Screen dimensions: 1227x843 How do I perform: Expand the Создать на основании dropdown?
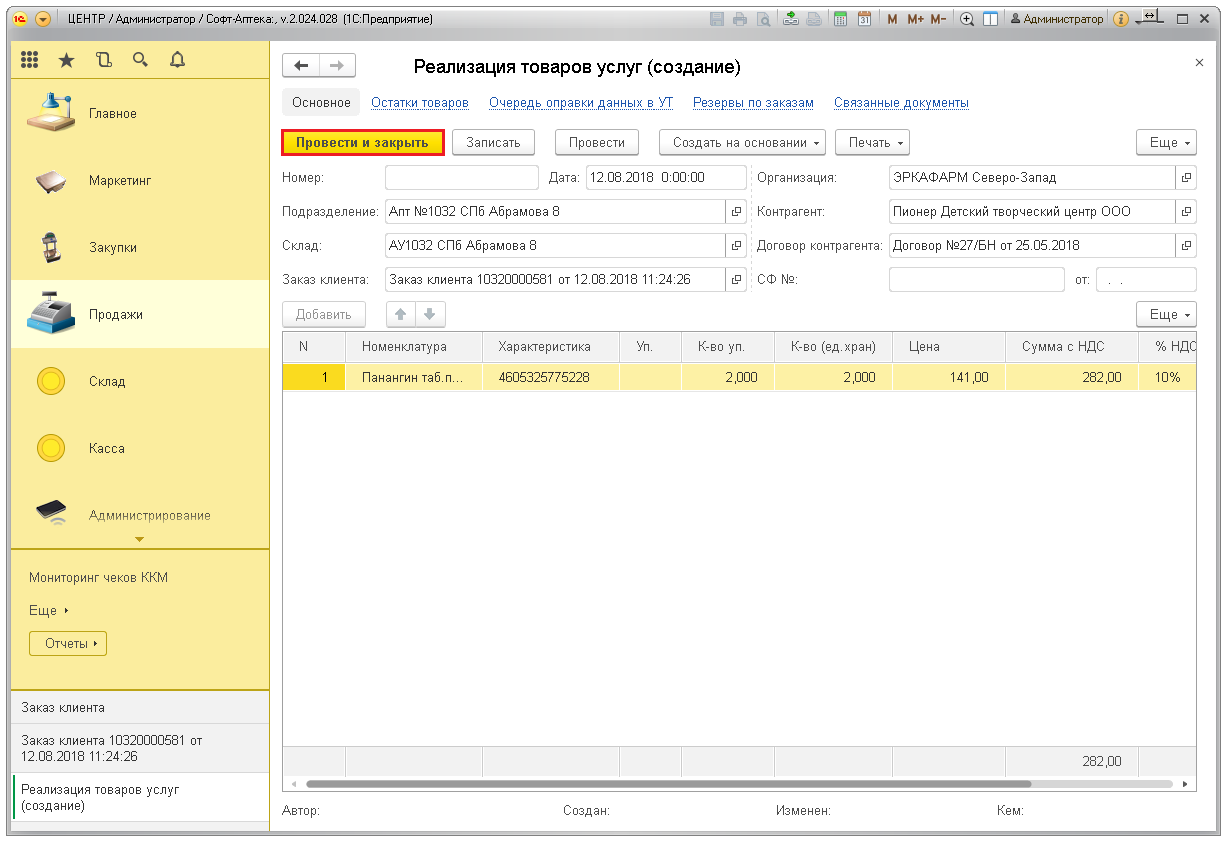[742, 143]
